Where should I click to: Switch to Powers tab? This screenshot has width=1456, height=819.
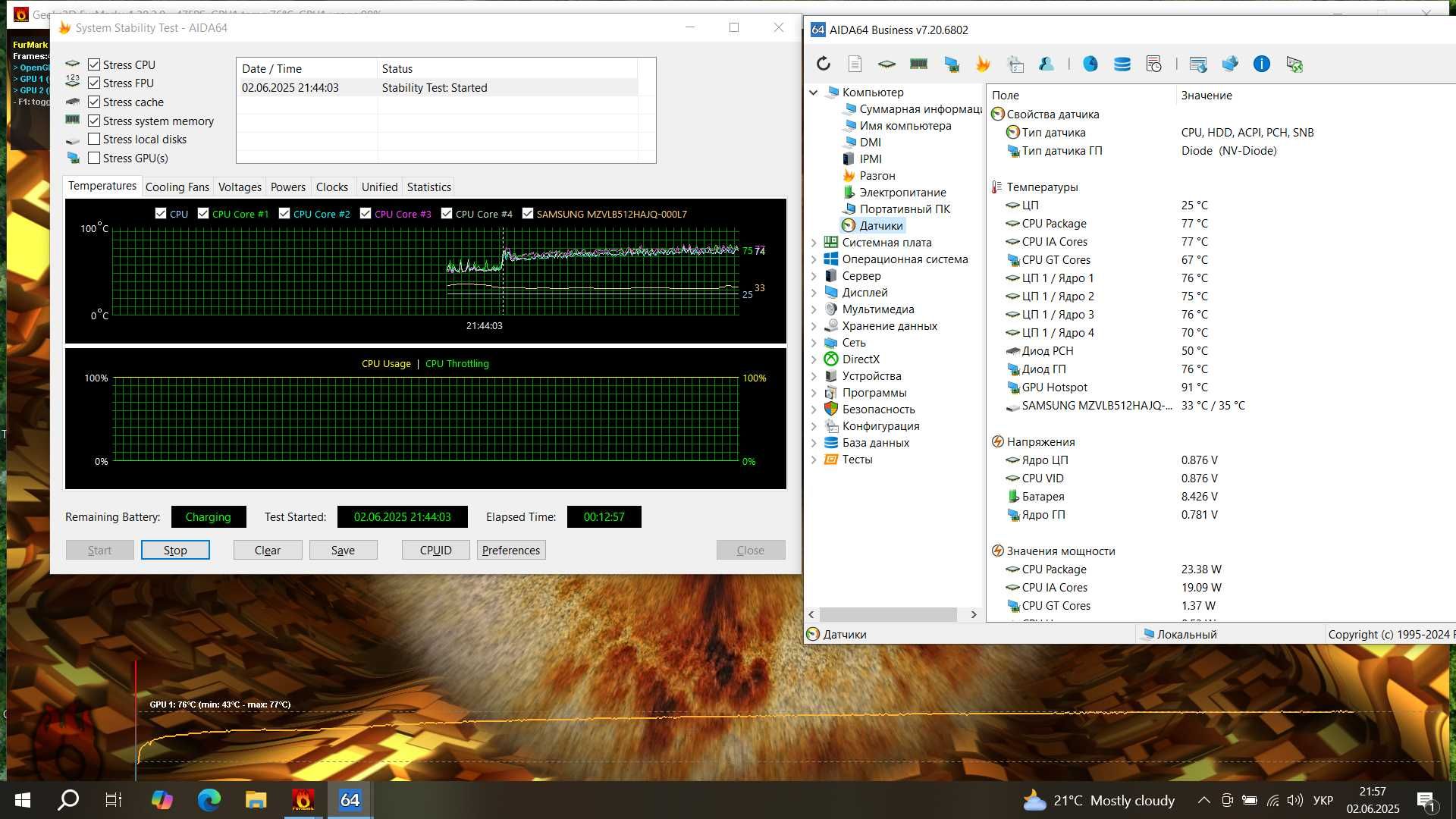pos(288,187)
